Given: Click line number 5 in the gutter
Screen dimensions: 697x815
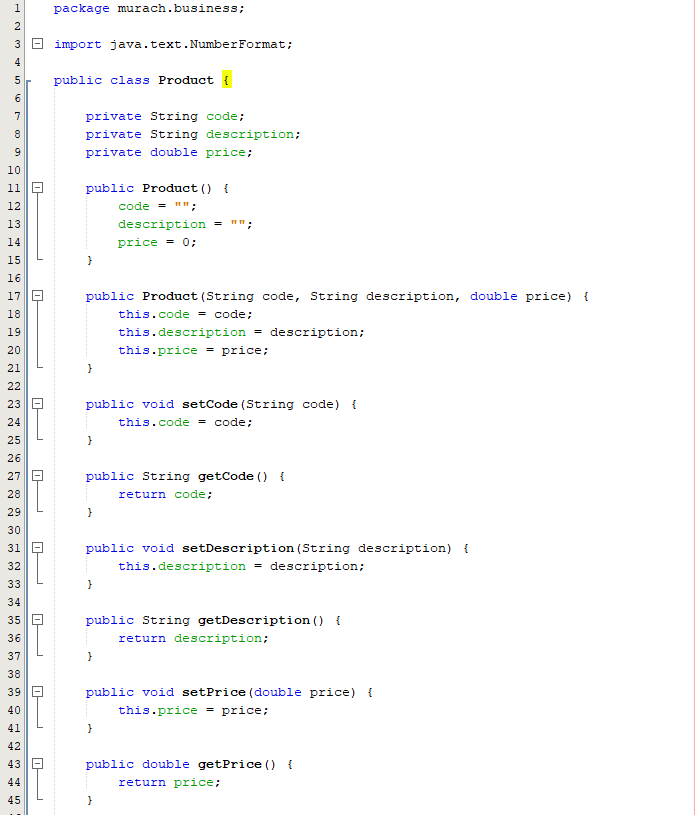Looking at the screenshot, I should [x=17, y=80].
